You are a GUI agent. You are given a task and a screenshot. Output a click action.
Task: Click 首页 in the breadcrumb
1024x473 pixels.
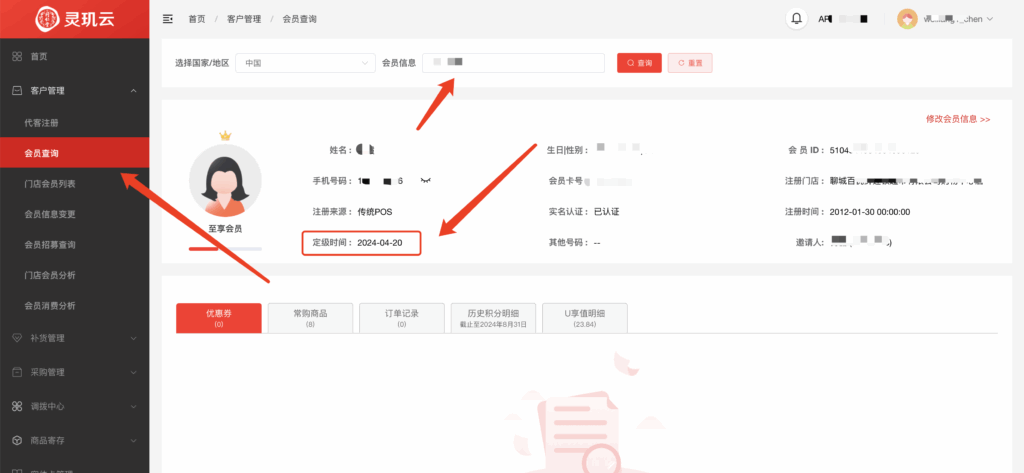tap(197, 19)
